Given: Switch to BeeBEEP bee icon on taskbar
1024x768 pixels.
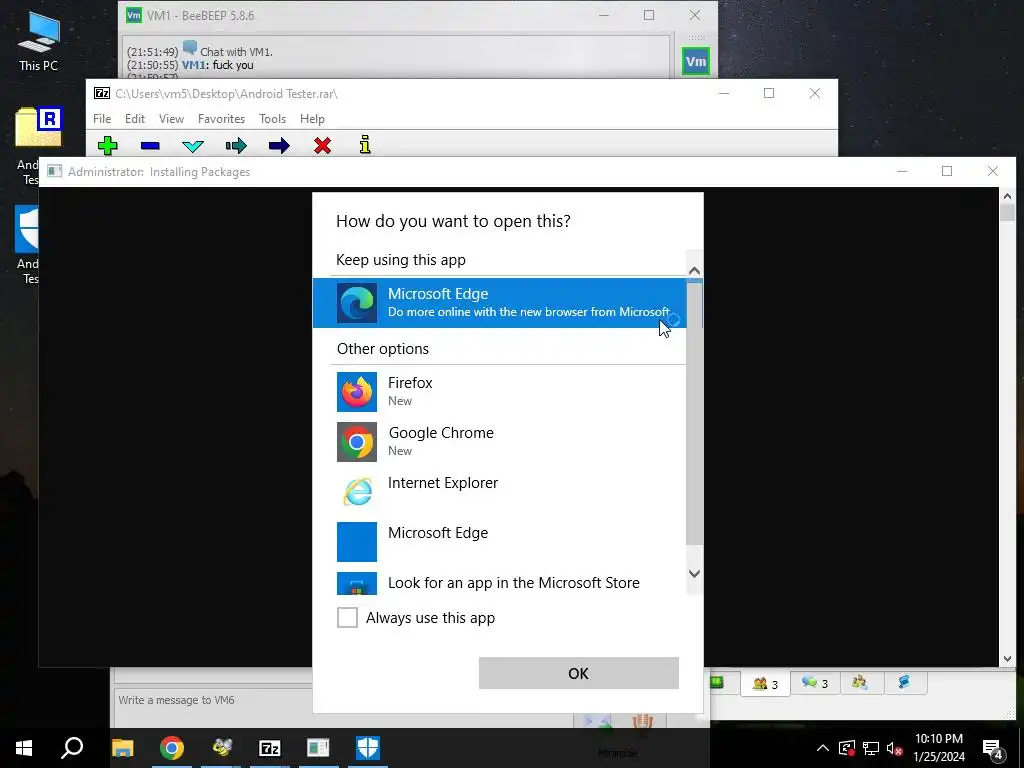Looking at the screenshot, I should 221,748.
